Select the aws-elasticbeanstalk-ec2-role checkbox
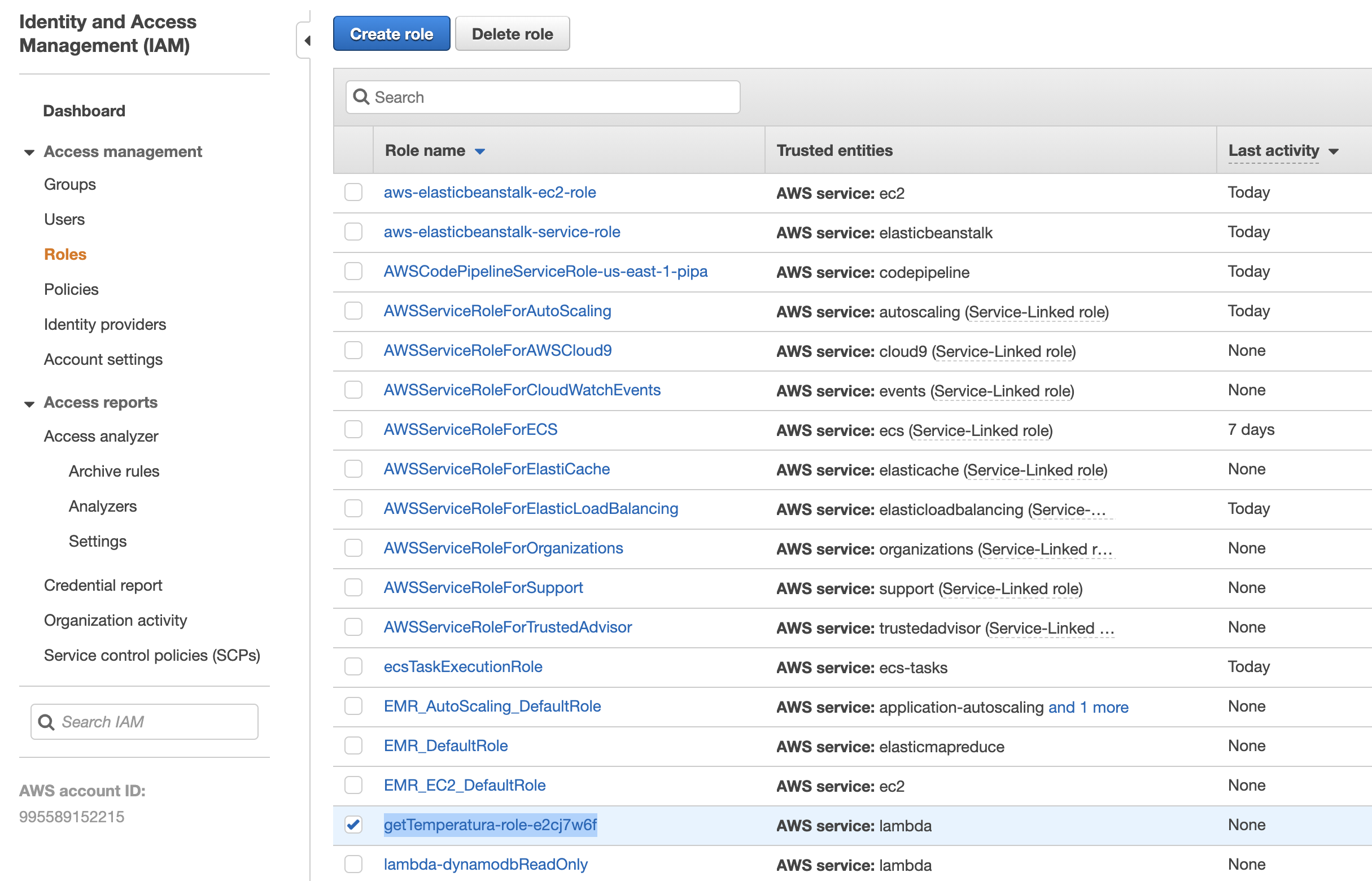The height and width of the screenshot is (881, 1372). point(353,192)
